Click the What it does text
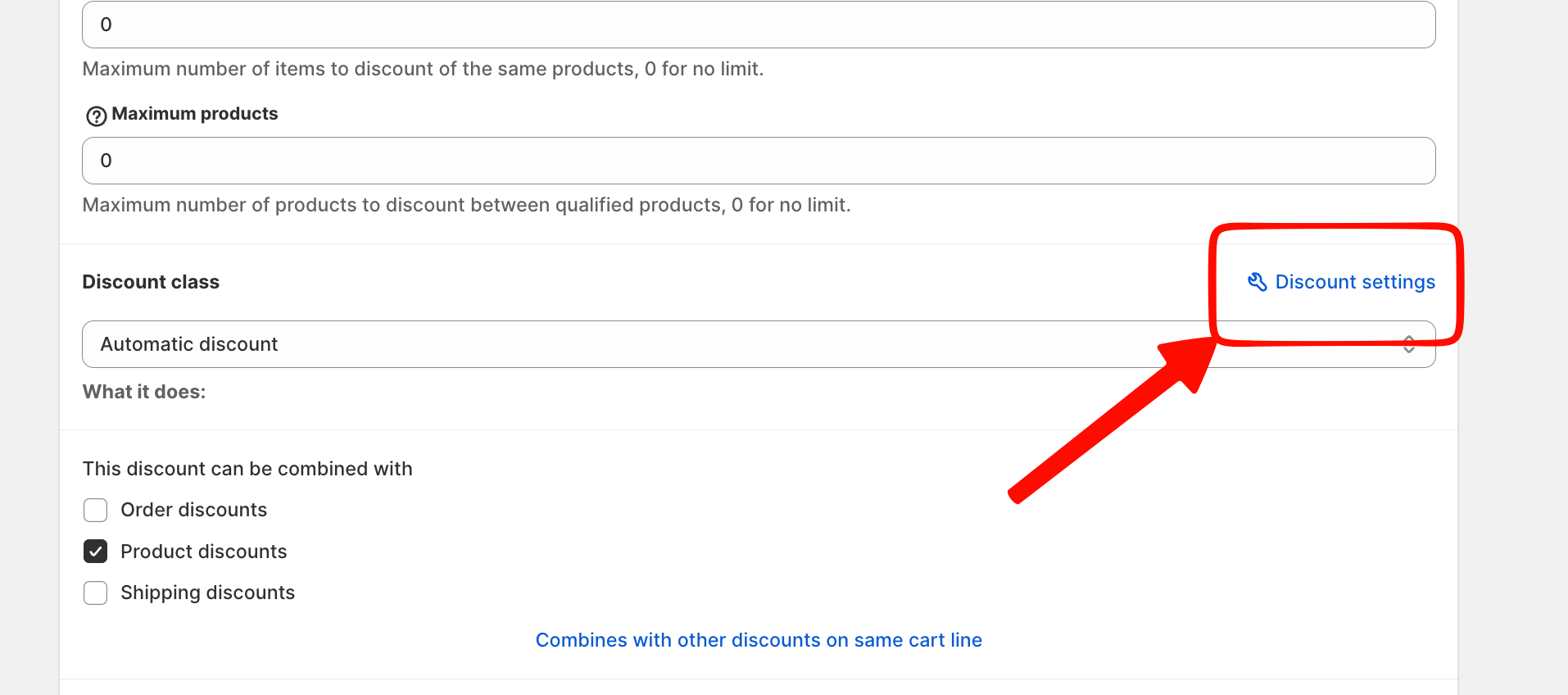1568x695 pixels. (144, 392)
